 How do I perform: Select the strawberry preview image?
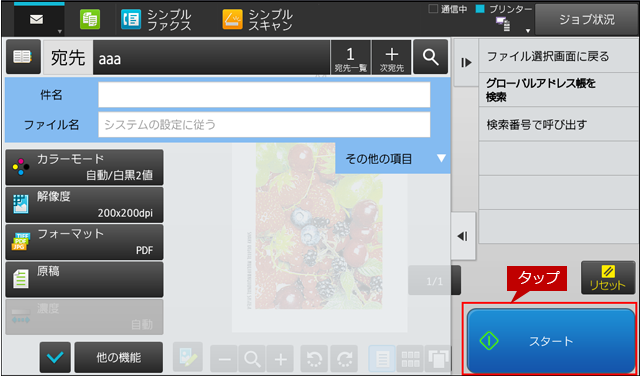[x=319, y=226]
